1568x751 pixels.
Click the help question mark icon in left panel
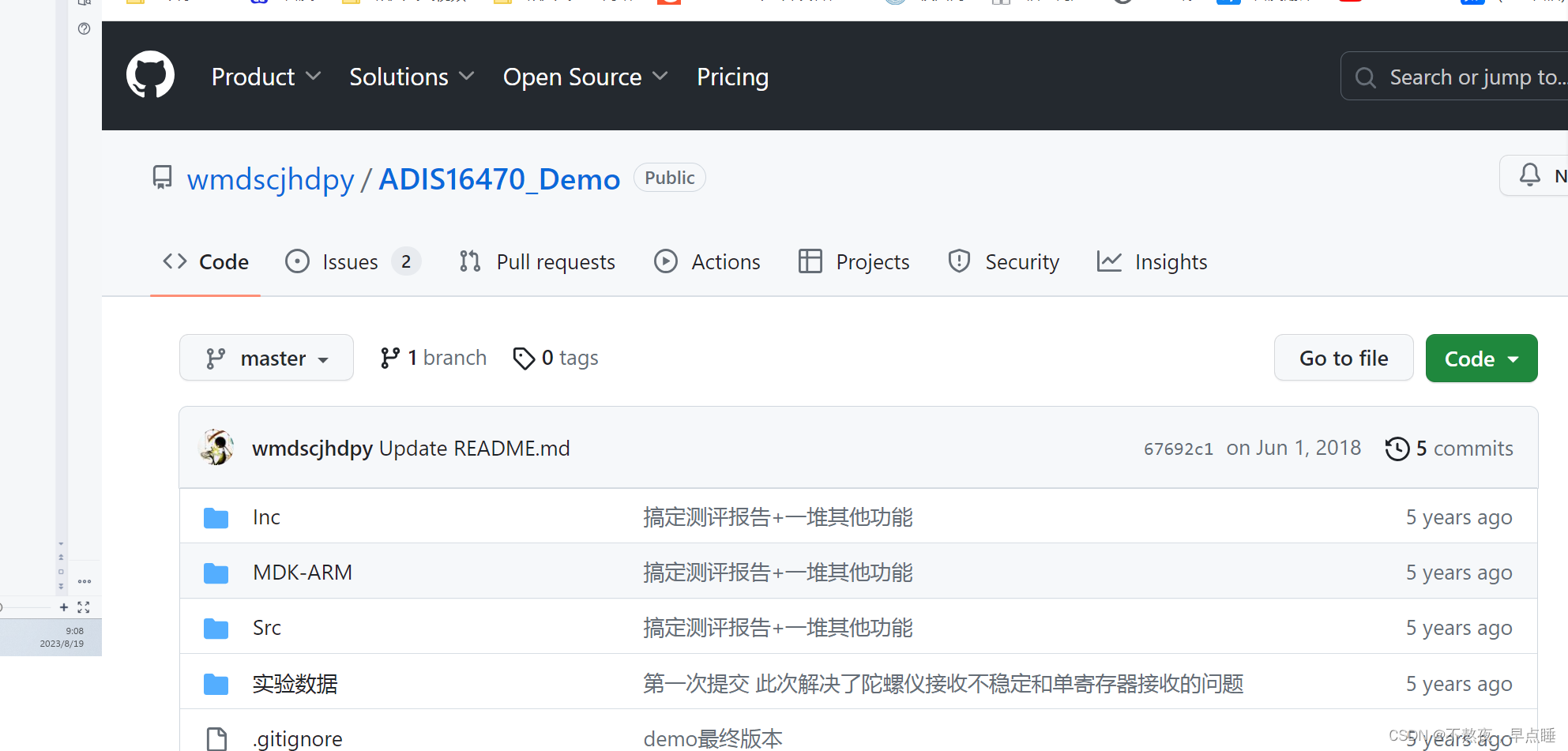coord(84,29)
